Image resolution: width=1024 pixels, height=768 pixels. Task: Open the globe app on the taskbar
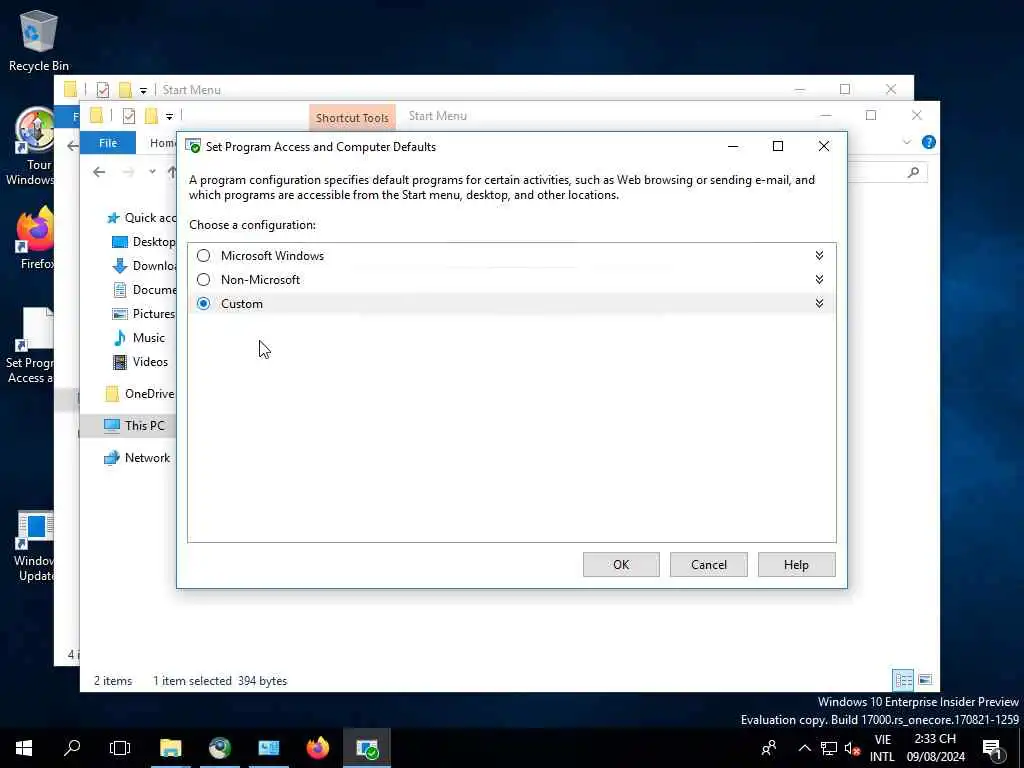pos(220,748)
